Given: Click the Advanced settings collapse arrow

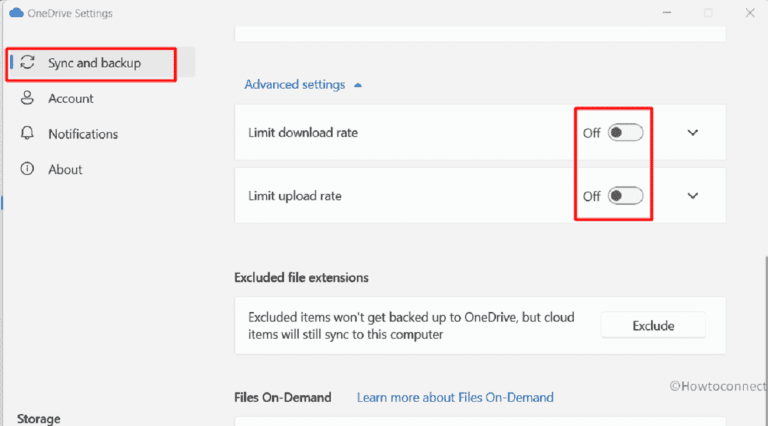Looking at the screenshot, I should click(358, 85).
